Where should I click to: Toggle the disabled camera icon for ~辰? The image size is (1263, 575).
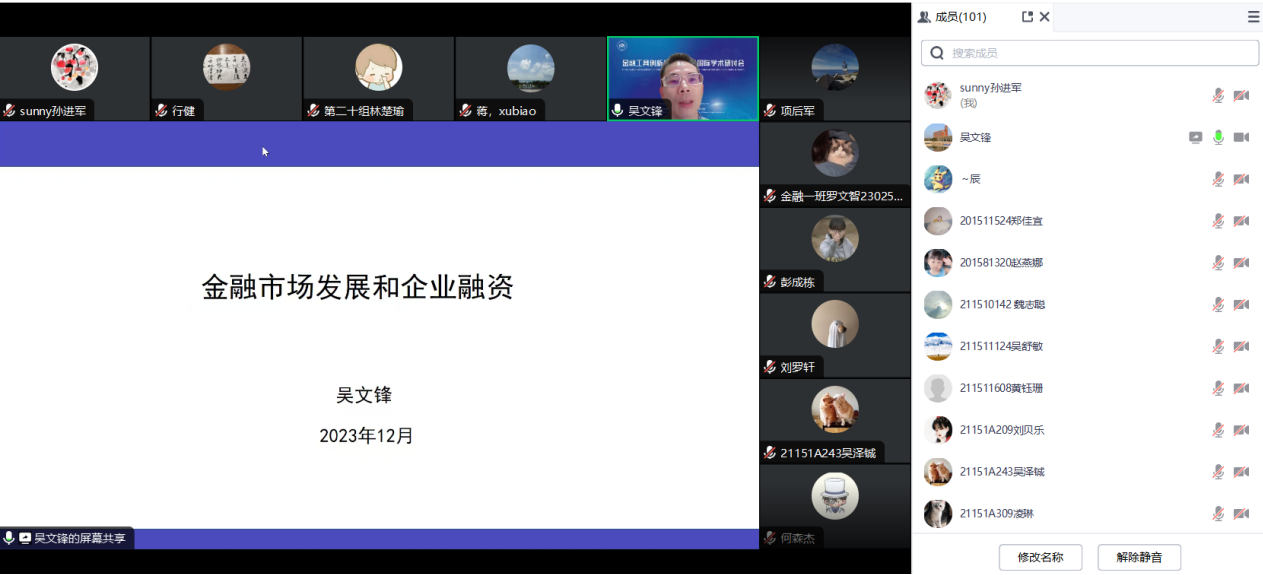click(1241, 179)
